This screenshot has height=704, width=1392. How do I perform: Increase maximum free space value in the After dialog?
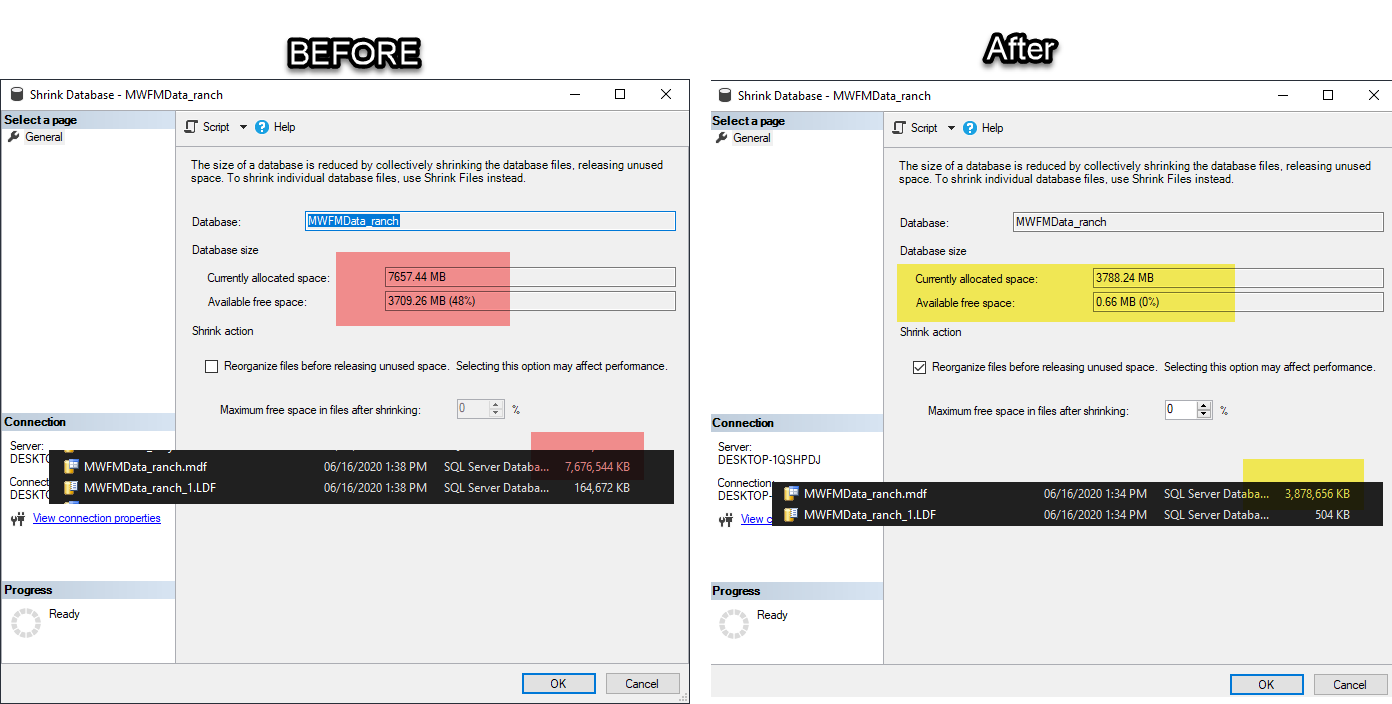pos(1204,406)
